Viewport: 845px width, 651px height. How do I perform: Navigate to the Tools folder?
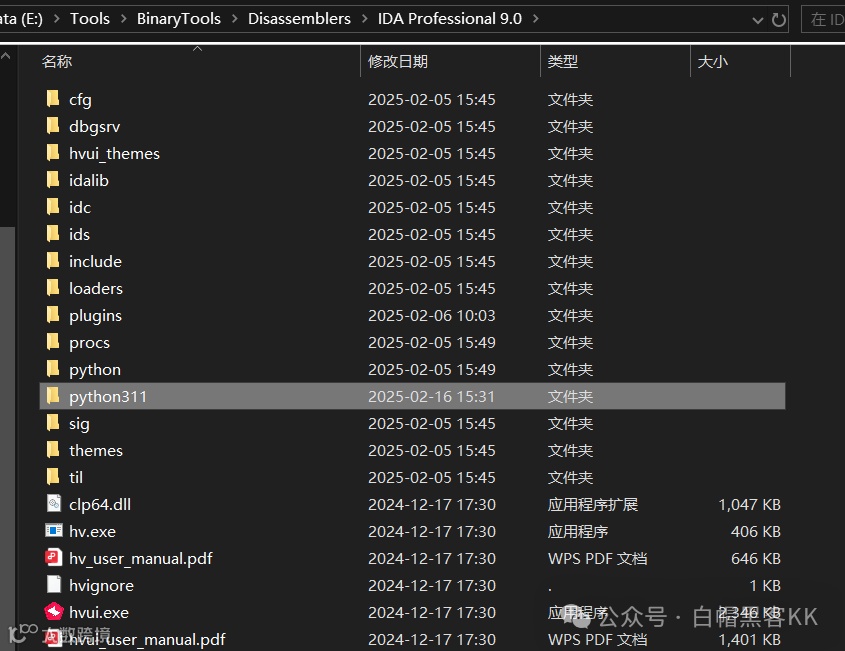coord(89,18)
